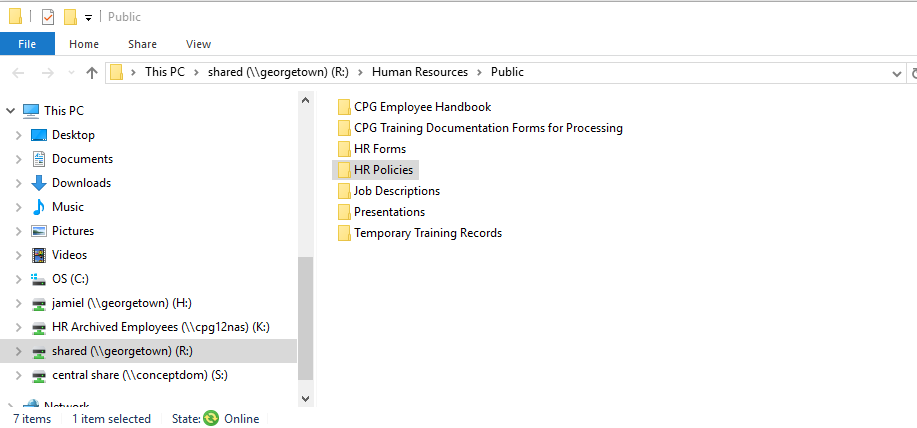Click 'Human Resources' in the address breadcrumb
The image size is (917, 428).
[420, 72]
